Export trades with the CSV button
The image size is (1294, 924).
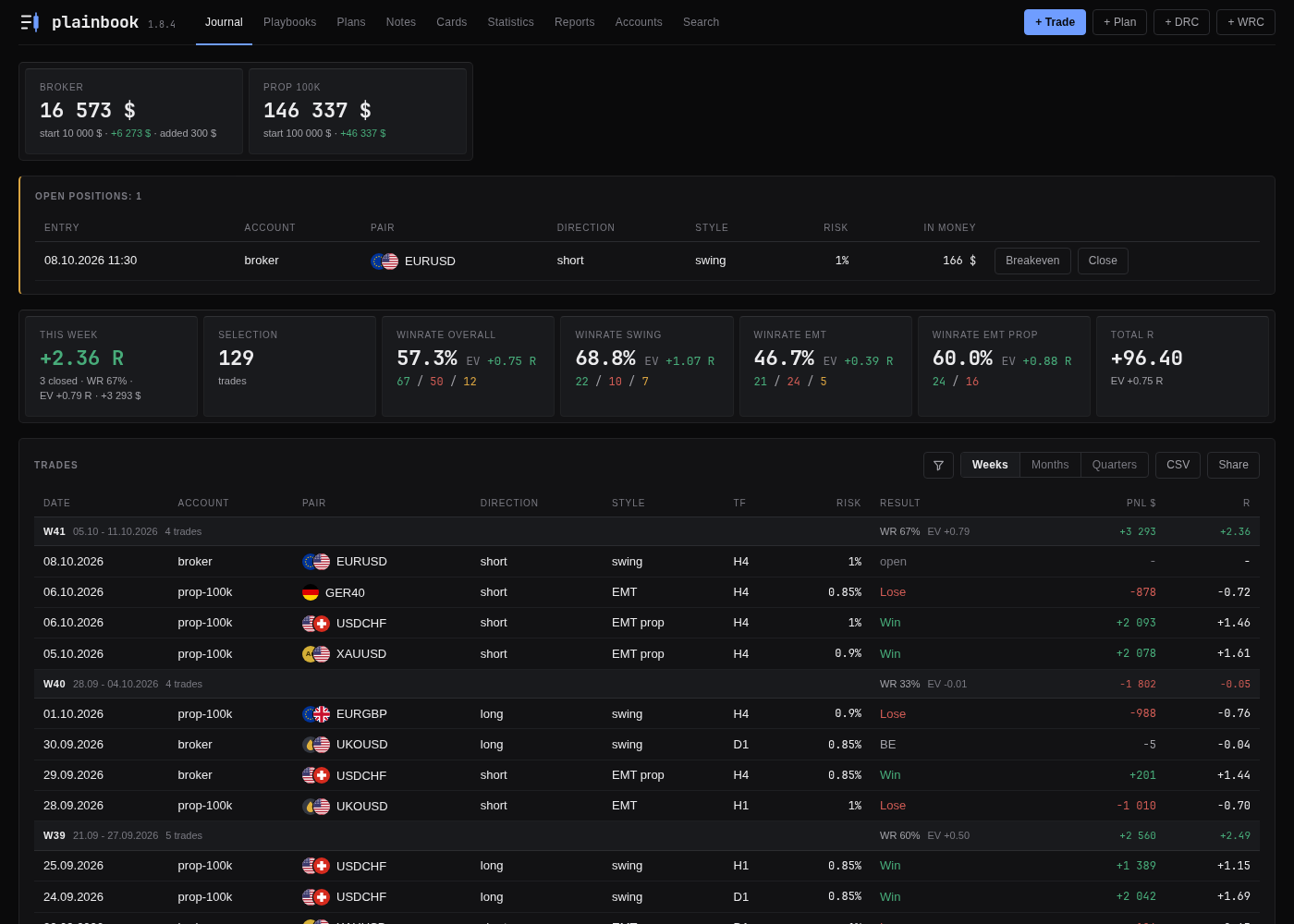[1178, 465]
